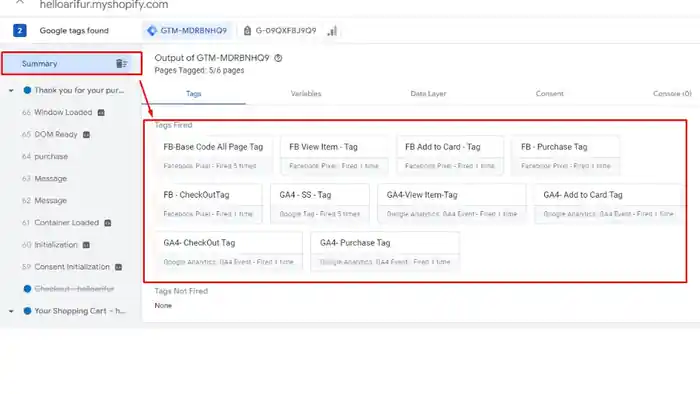Click the helloarifur.myshopify.com domain title
700x394 pixels.
click(x=104, y=5)
